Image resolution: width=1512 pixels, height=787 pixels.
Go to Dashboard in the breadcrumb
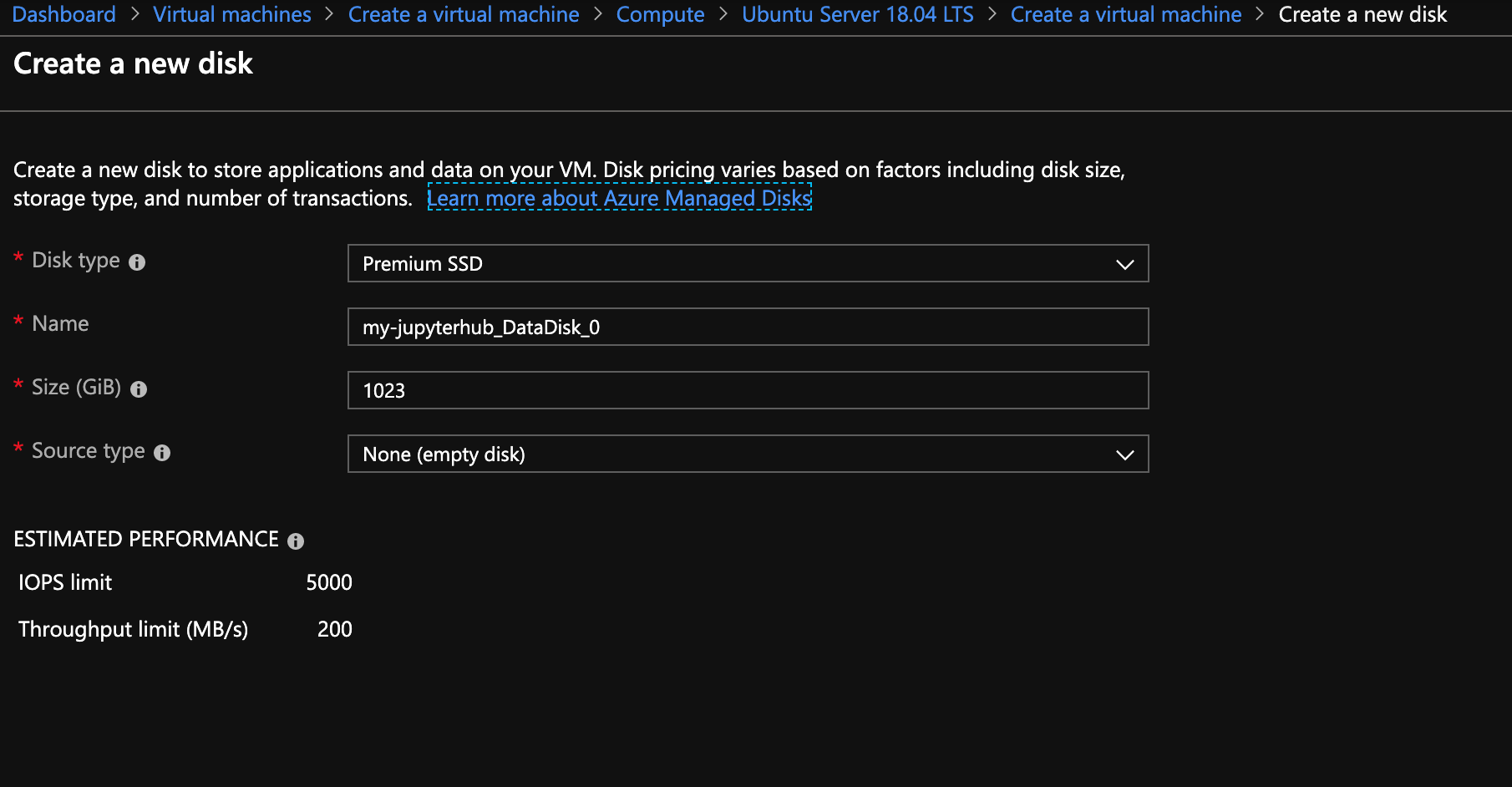pyautogui.click(x=64, y=14)
